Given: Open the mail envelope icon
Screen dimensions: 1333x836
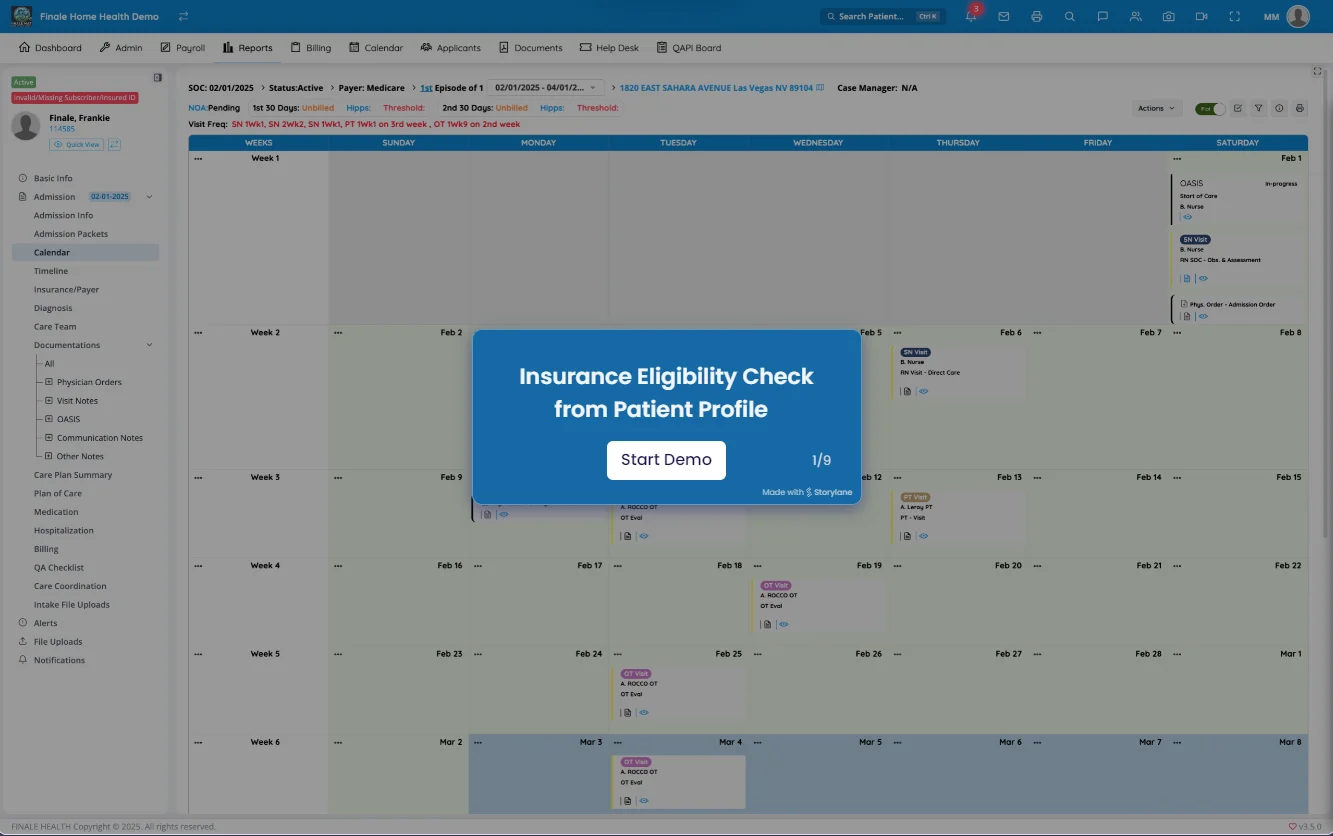Looking at the screenshot, I should click(x=1003, y=17).
